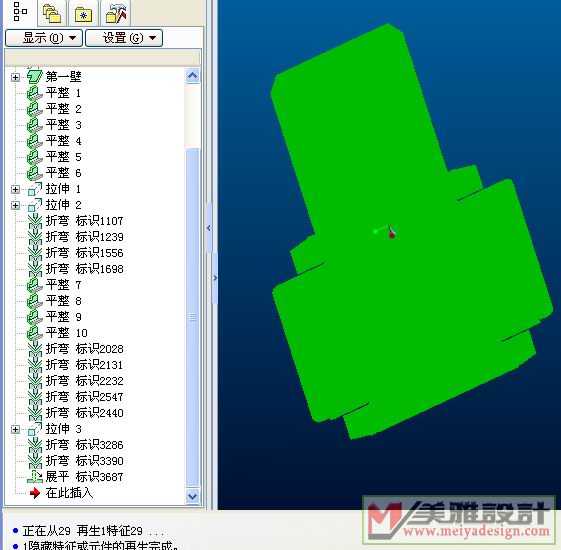Open the folder with hammer tab icon
Screen dimensions: 561x550
coord(116,14)
